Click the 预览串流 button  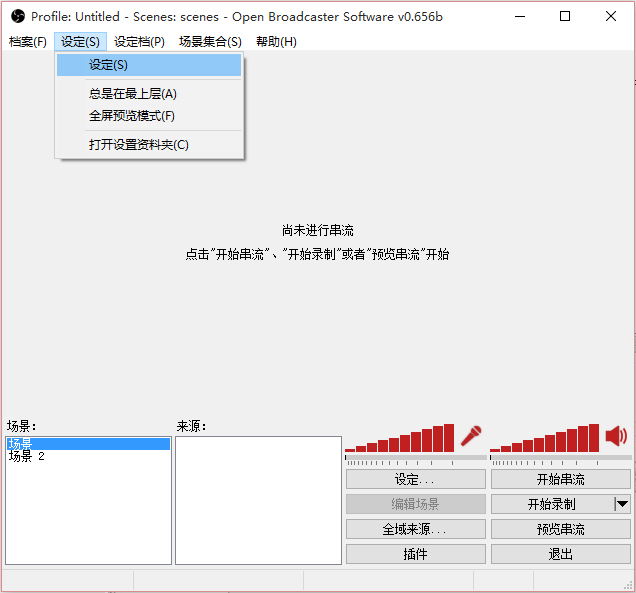point(561,529)
